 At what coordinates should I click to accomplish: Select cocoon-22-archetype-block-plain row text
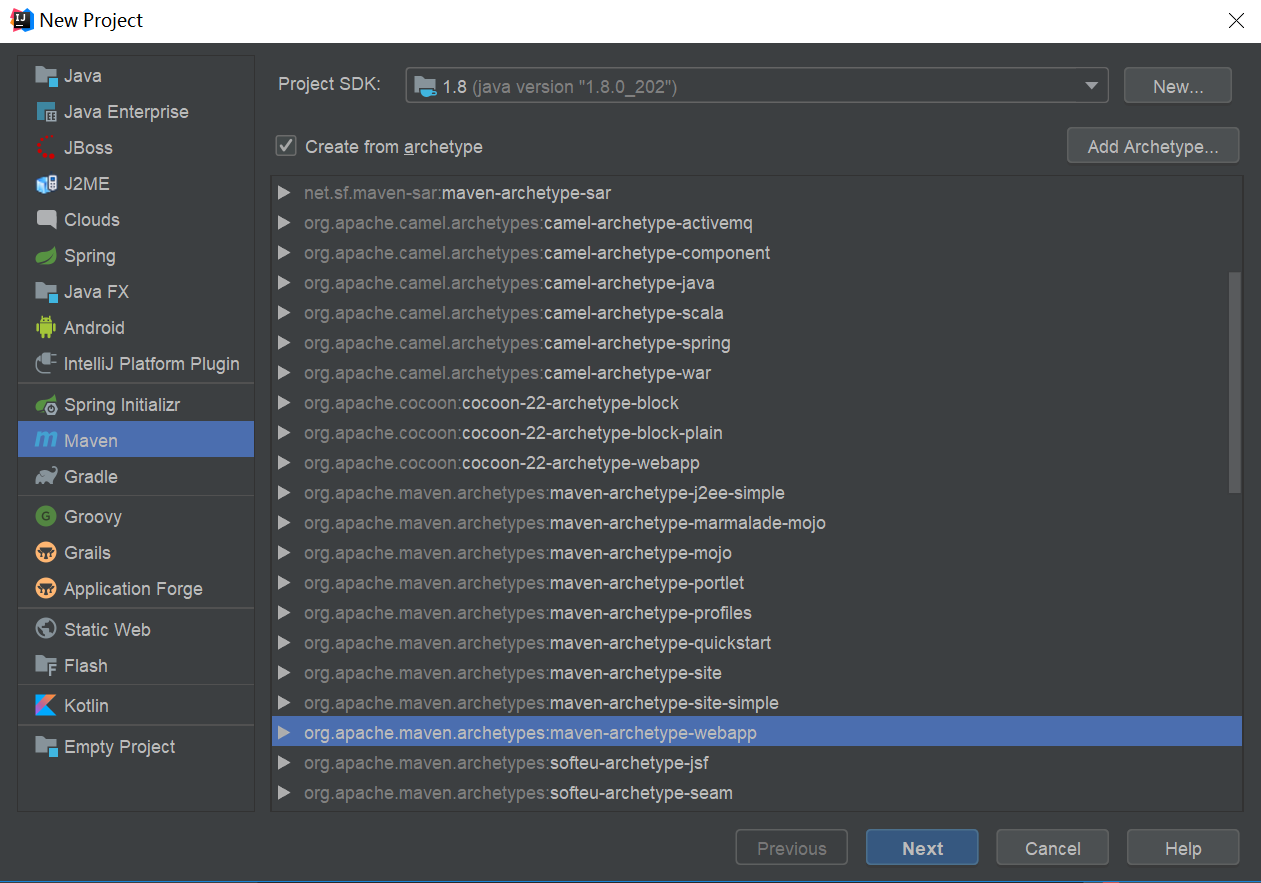(513, 433)
